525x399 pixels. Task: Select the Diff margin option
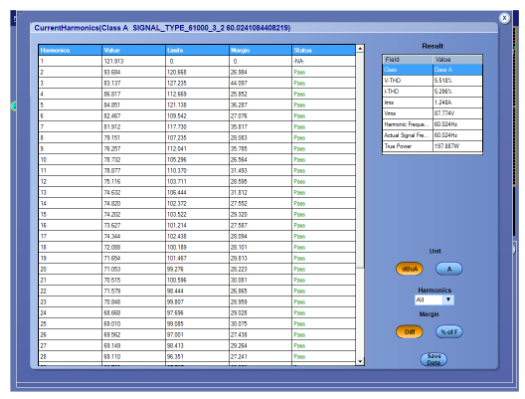(409, 332)
